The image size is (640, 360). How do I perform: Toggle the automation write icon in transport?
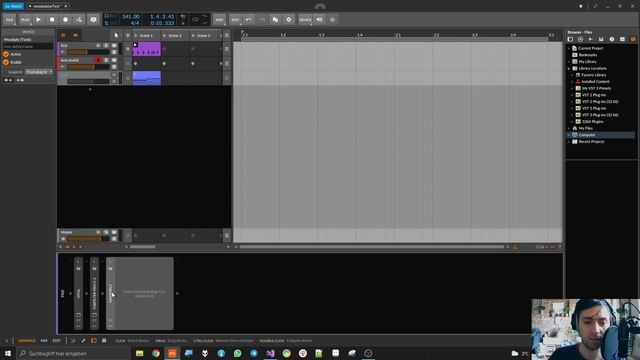[79, 20]
